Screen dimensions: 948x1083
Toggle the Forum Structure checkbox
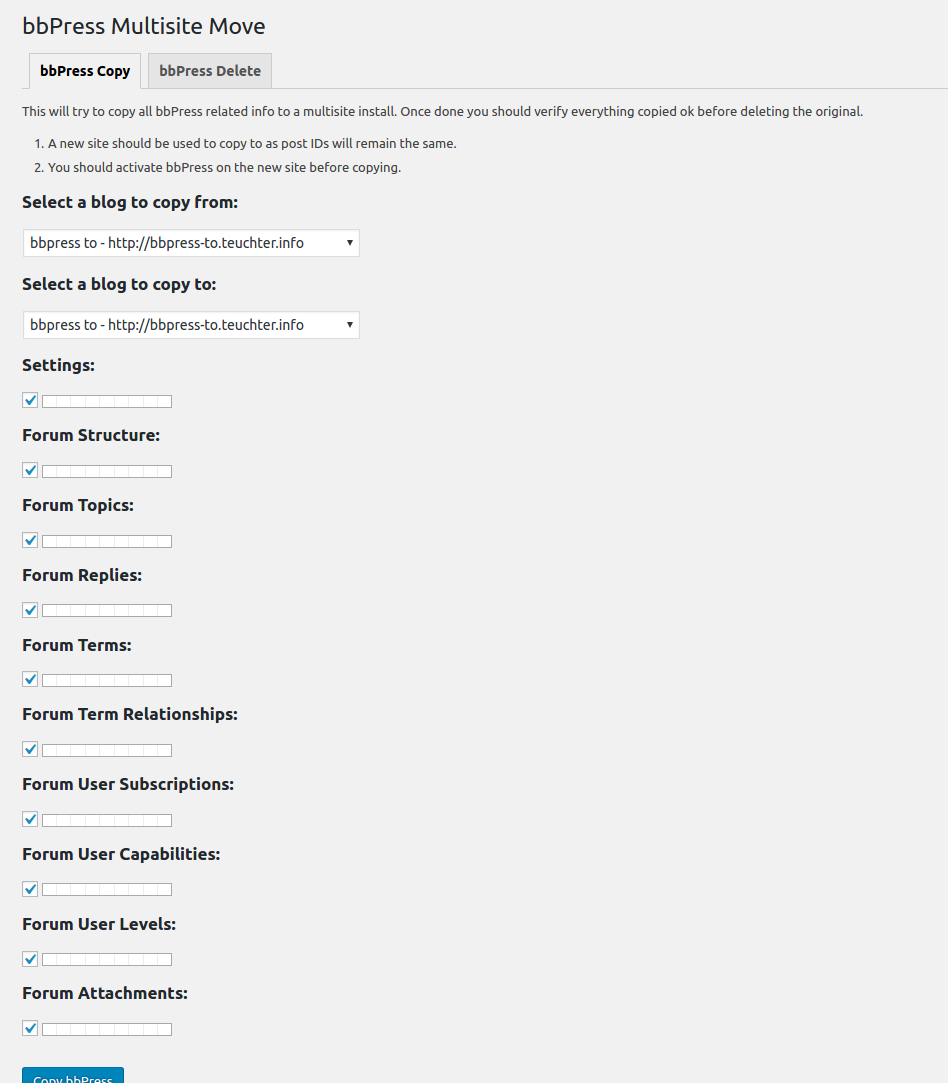[x=30, y=470]
